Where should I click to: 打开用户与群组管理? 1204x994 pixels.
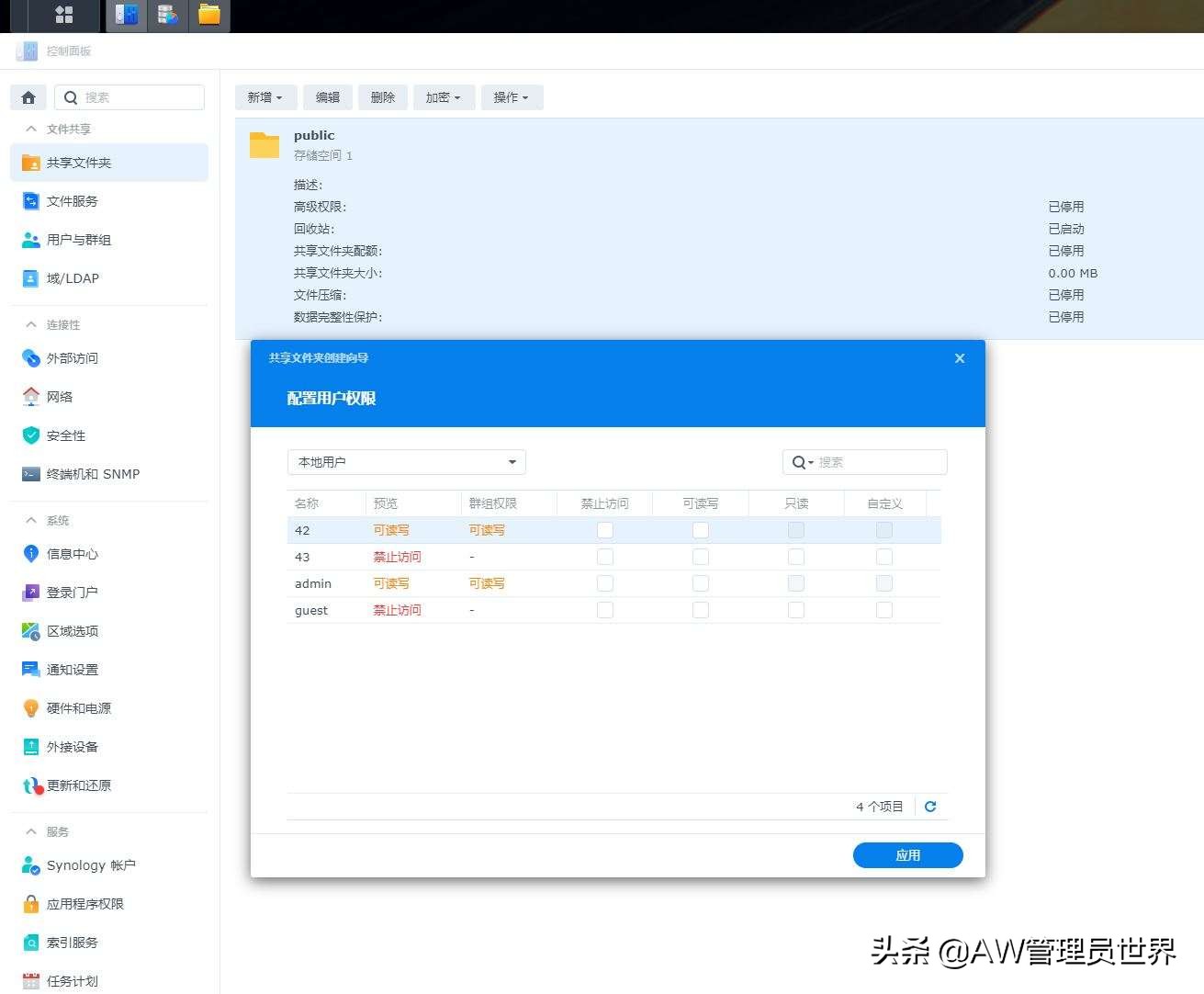coord(77,240)
